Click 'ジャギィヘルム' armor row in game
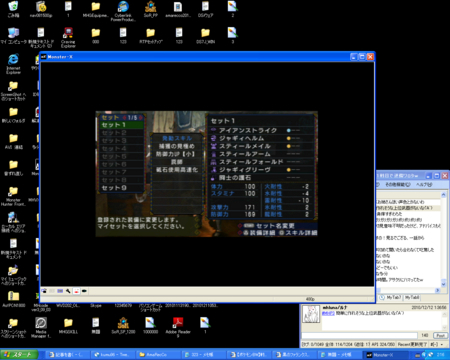The height and width of the screenshot is (360, 450). click(262, 138)
